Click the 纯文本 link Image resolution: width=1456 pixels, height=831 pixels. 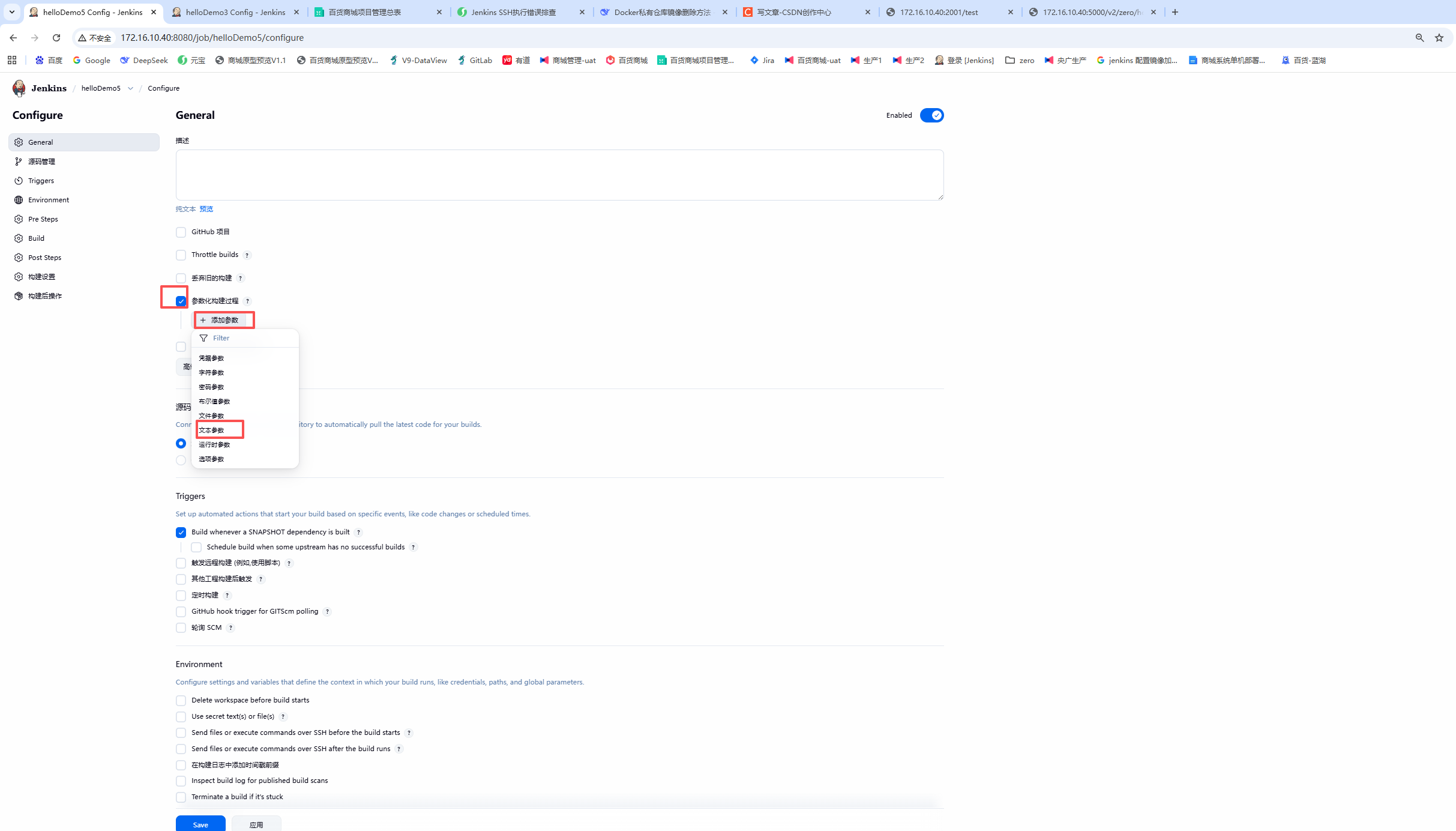coord(185,209)
